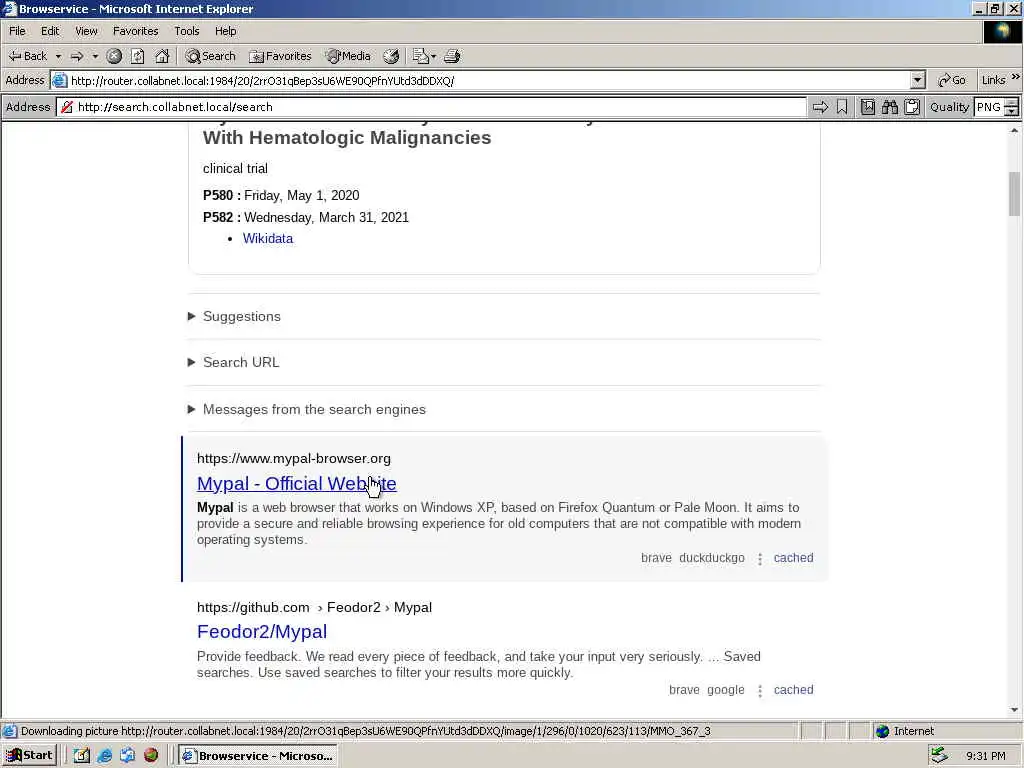1024x768 pixels.
Task: Open the Mypal - Official Website link
Action: point(296,483)
